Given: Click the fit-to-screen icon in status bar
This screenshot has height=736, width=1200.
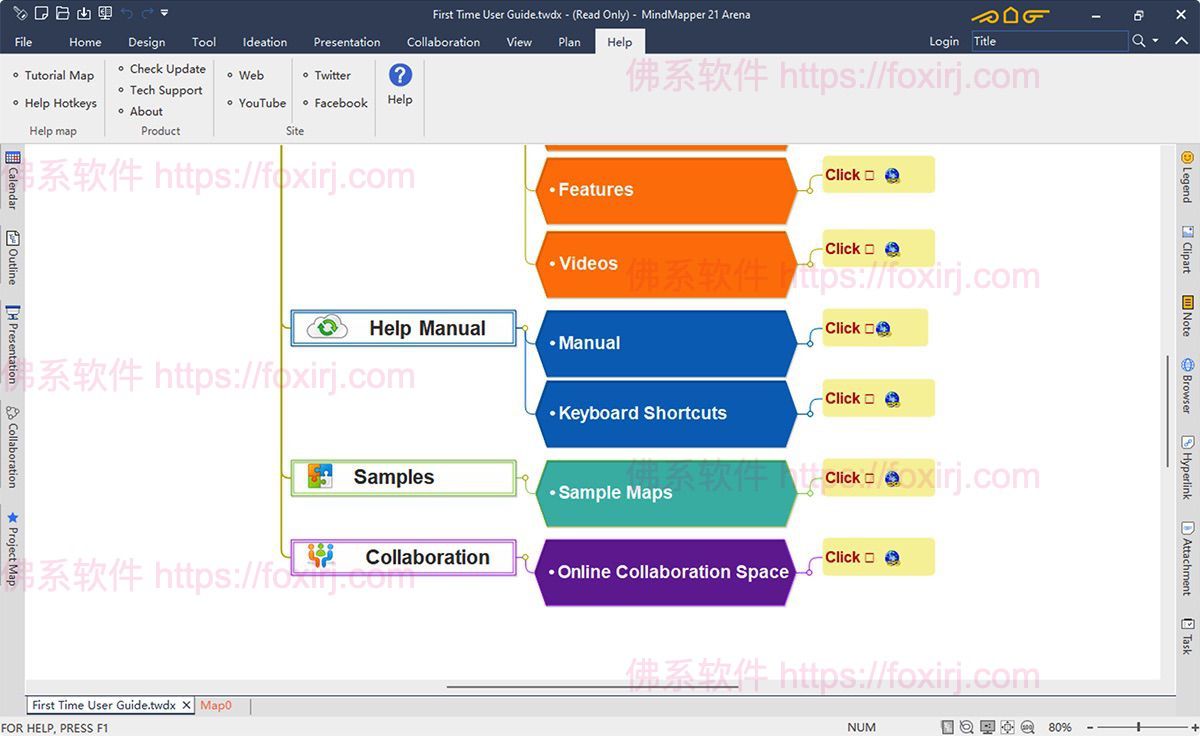Looking at the screenshot, I should tap(1008, 727).
